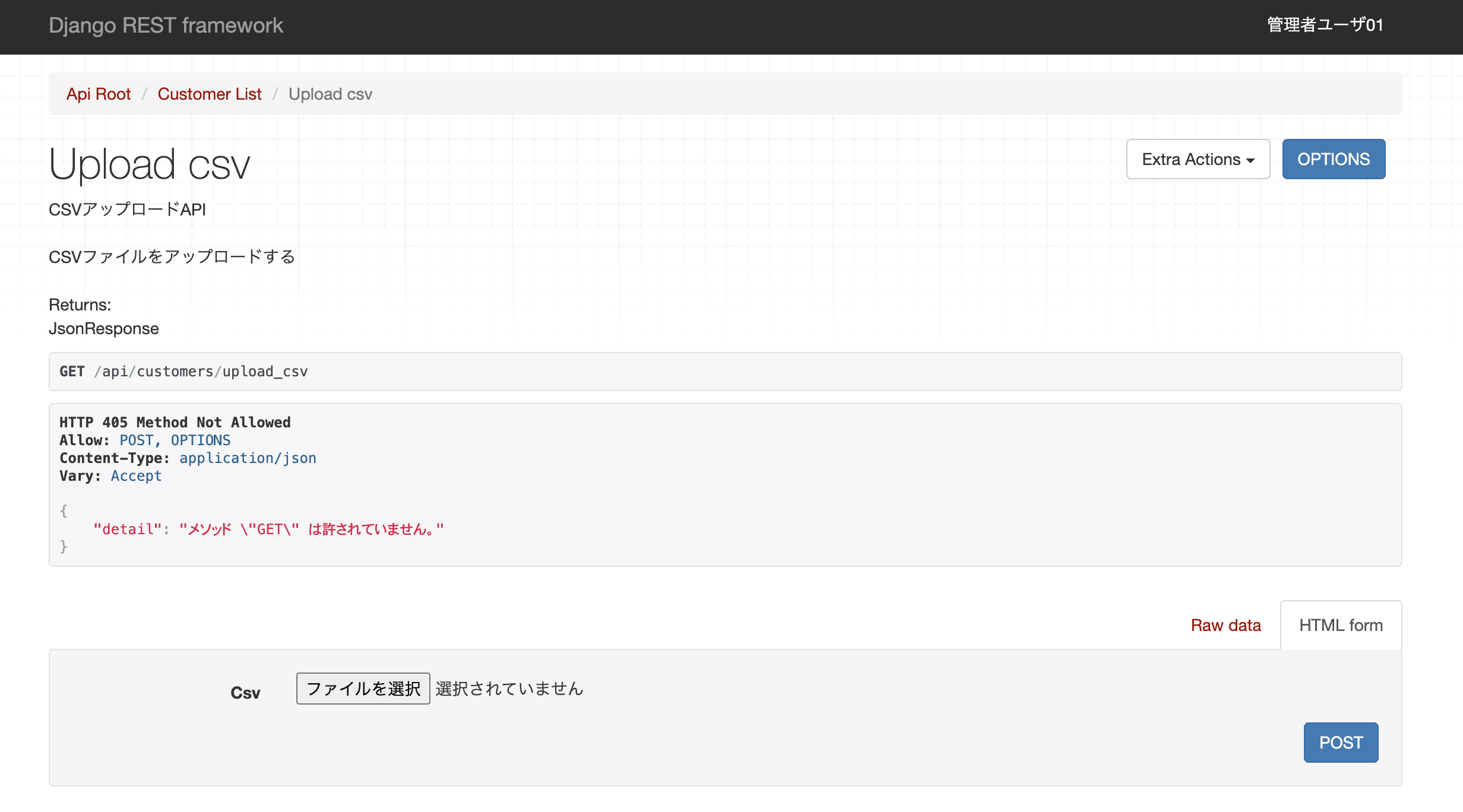Click the Upload csv breadcrumb label
The image size is (1463, 812).
330,94
